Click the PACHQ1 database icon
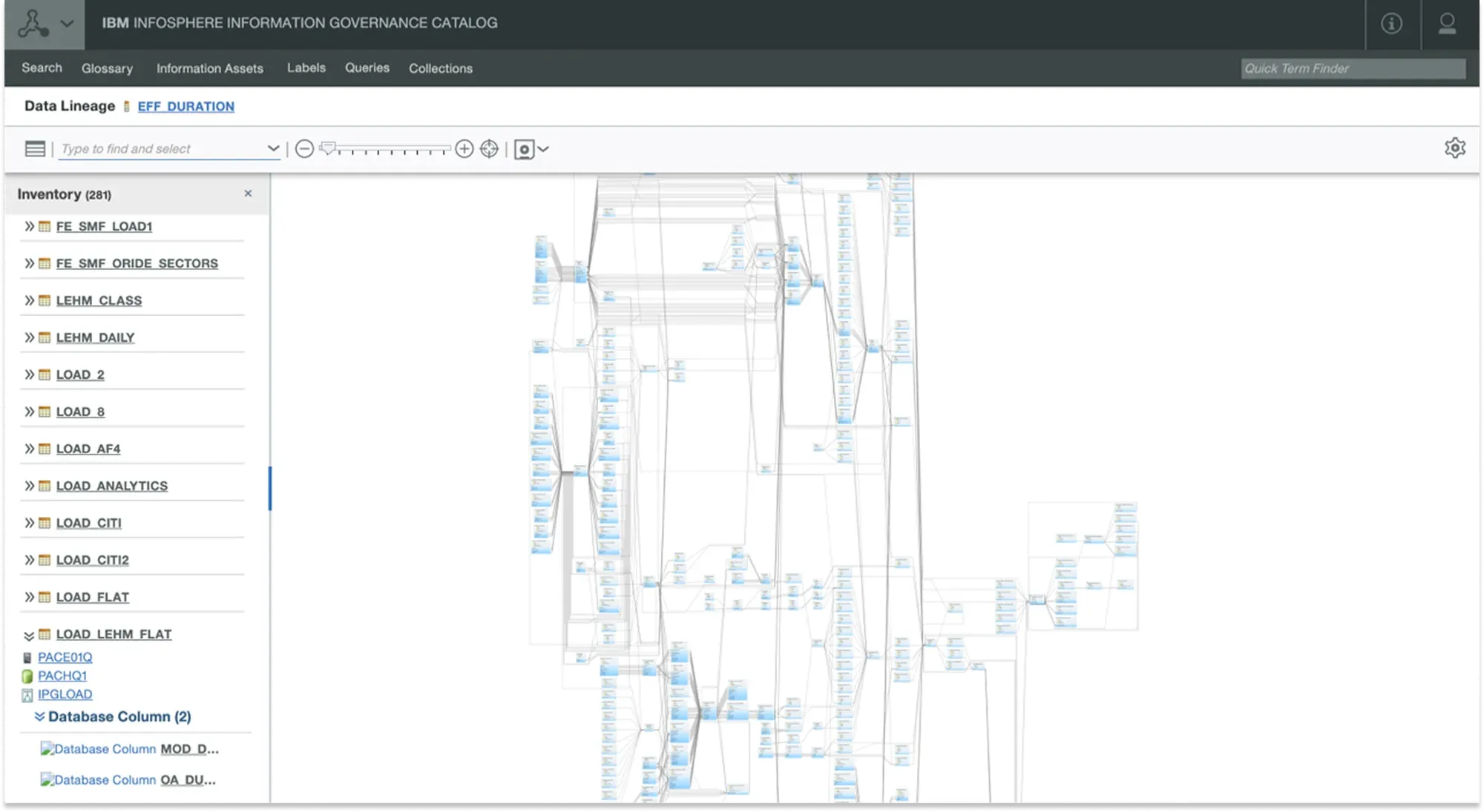The image size is (1484, 812). pos(27,676)
